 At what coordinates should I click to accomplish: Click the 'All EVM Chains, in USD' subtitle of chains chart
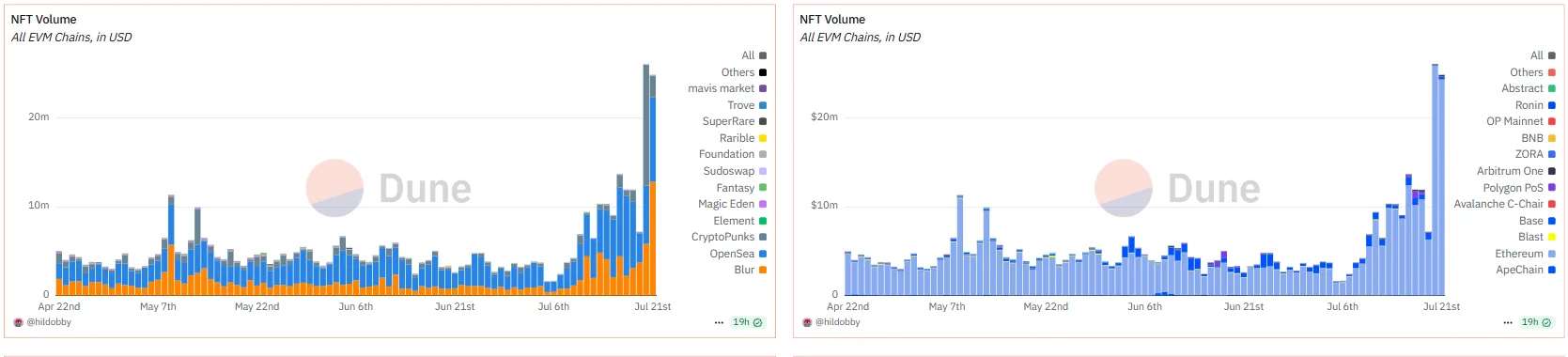point(861,38)
